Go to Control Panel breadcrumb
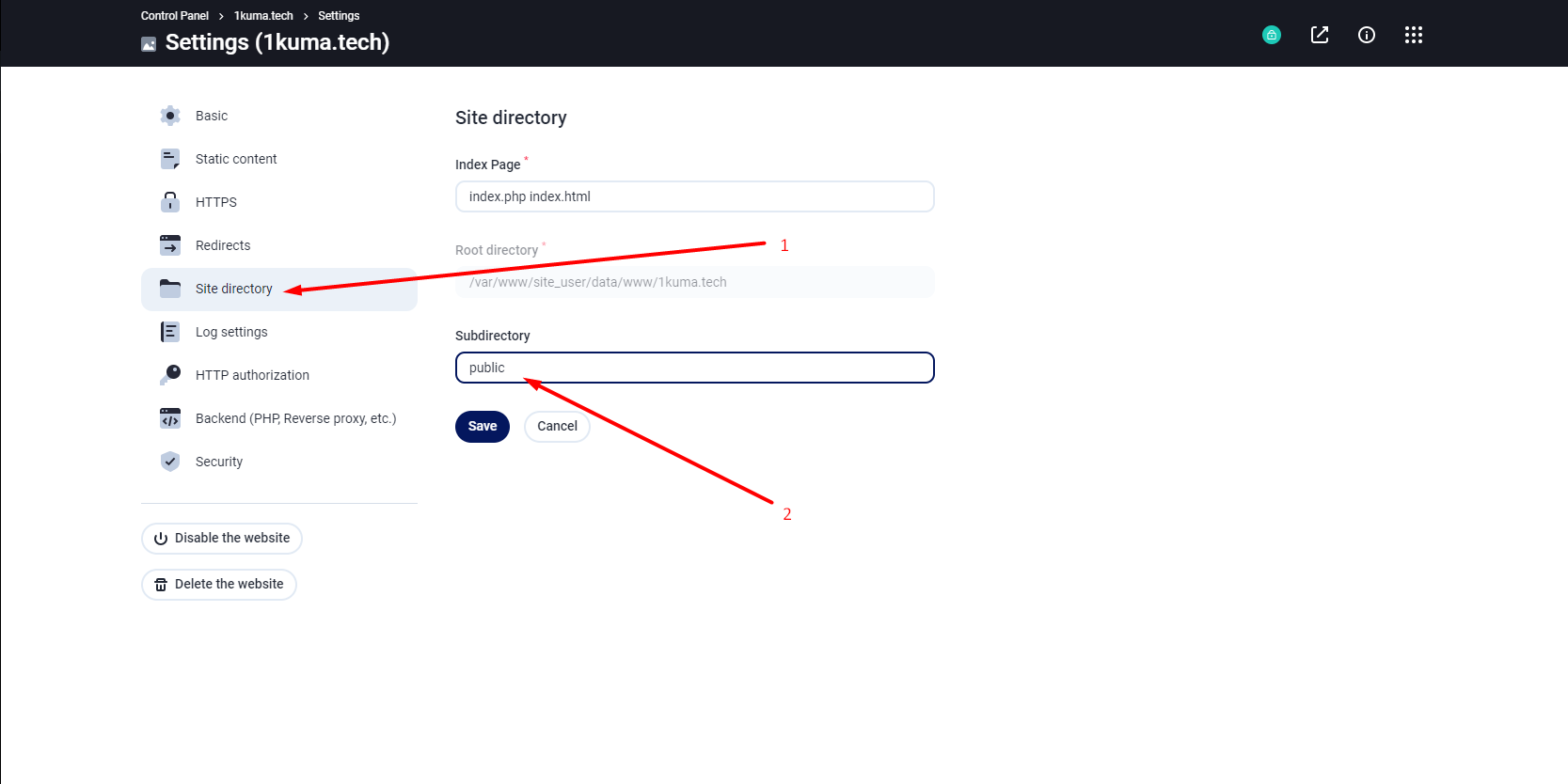 tap(175, 16)
